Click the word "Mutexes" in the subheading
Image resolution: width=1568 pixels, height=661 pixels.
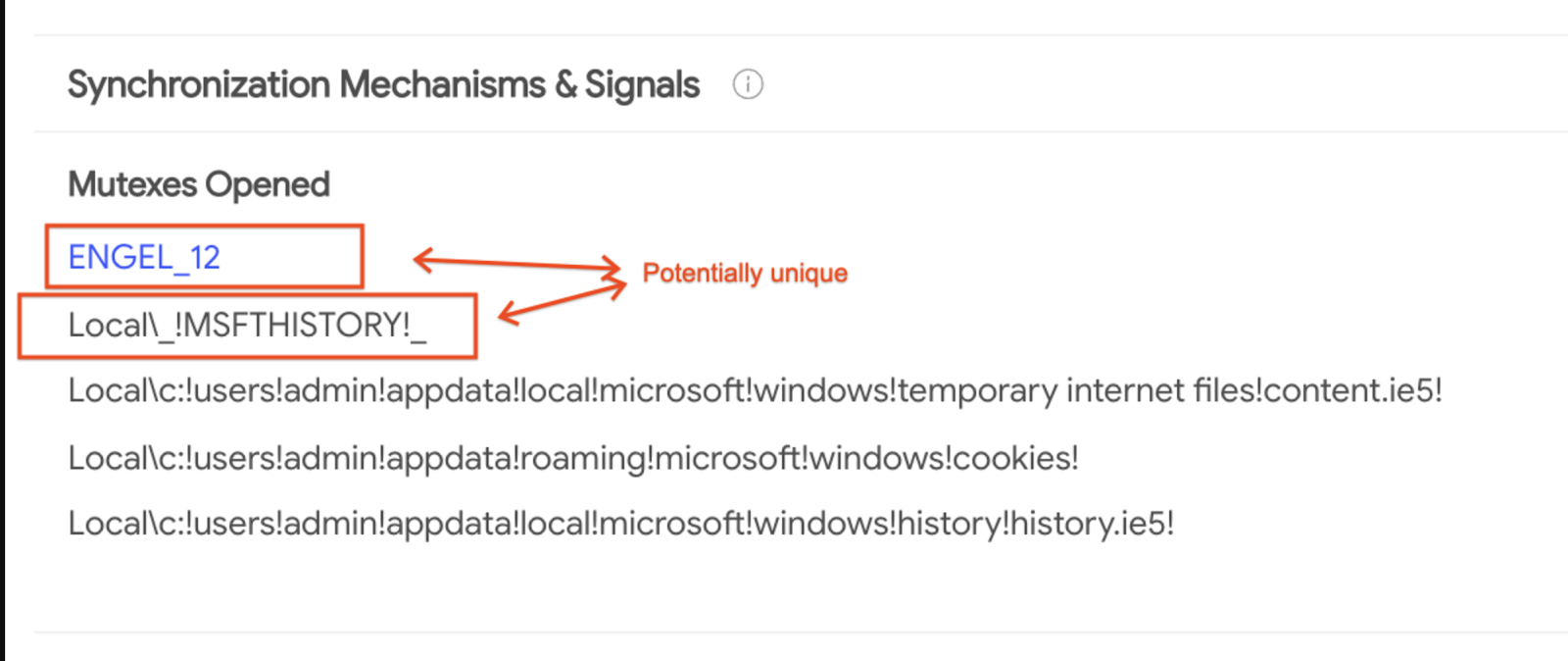coord(132,184)
